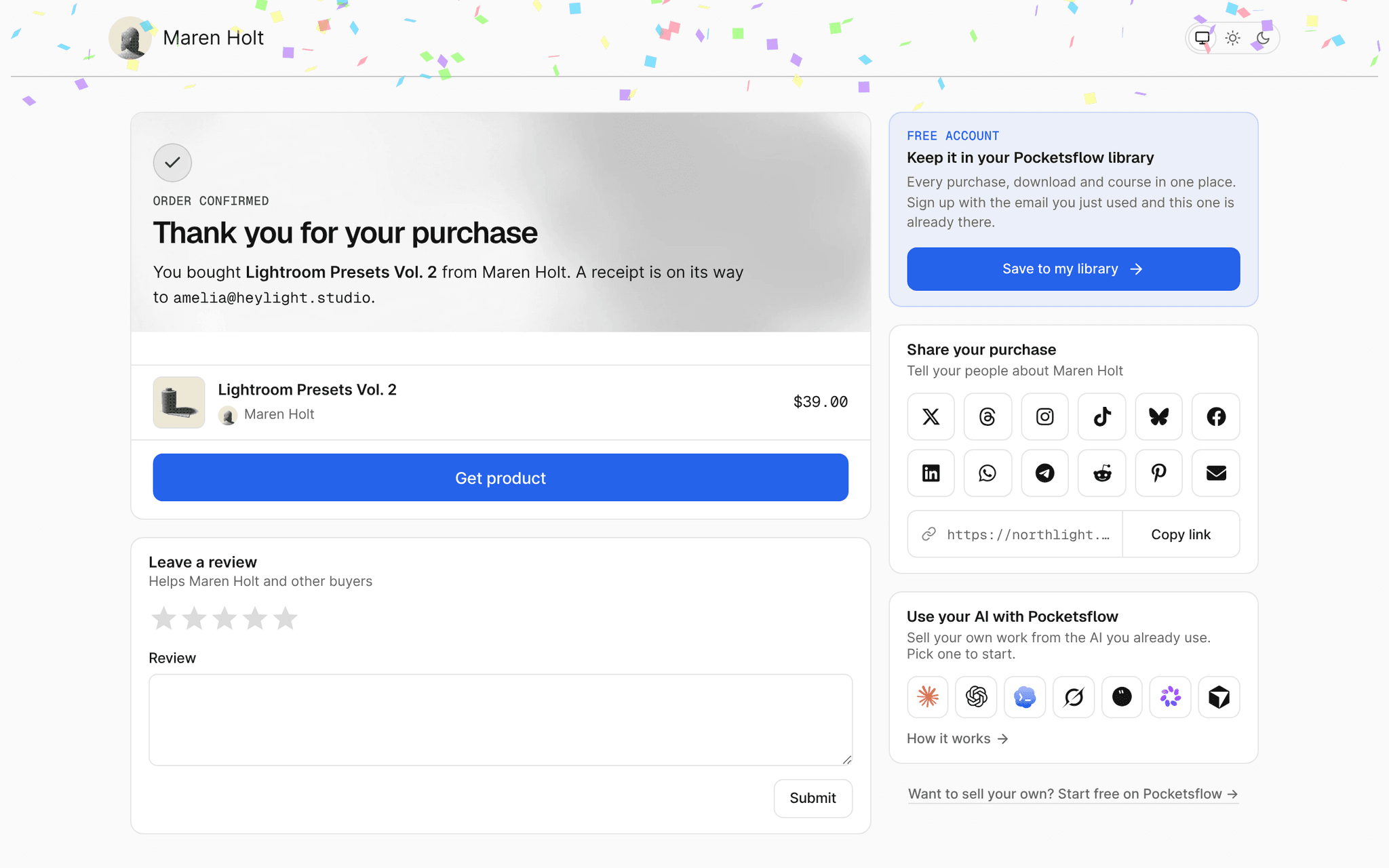Pick the black dotted circle AI icon
Viewport: 1389px width, 868px height.
(1122, 696)
